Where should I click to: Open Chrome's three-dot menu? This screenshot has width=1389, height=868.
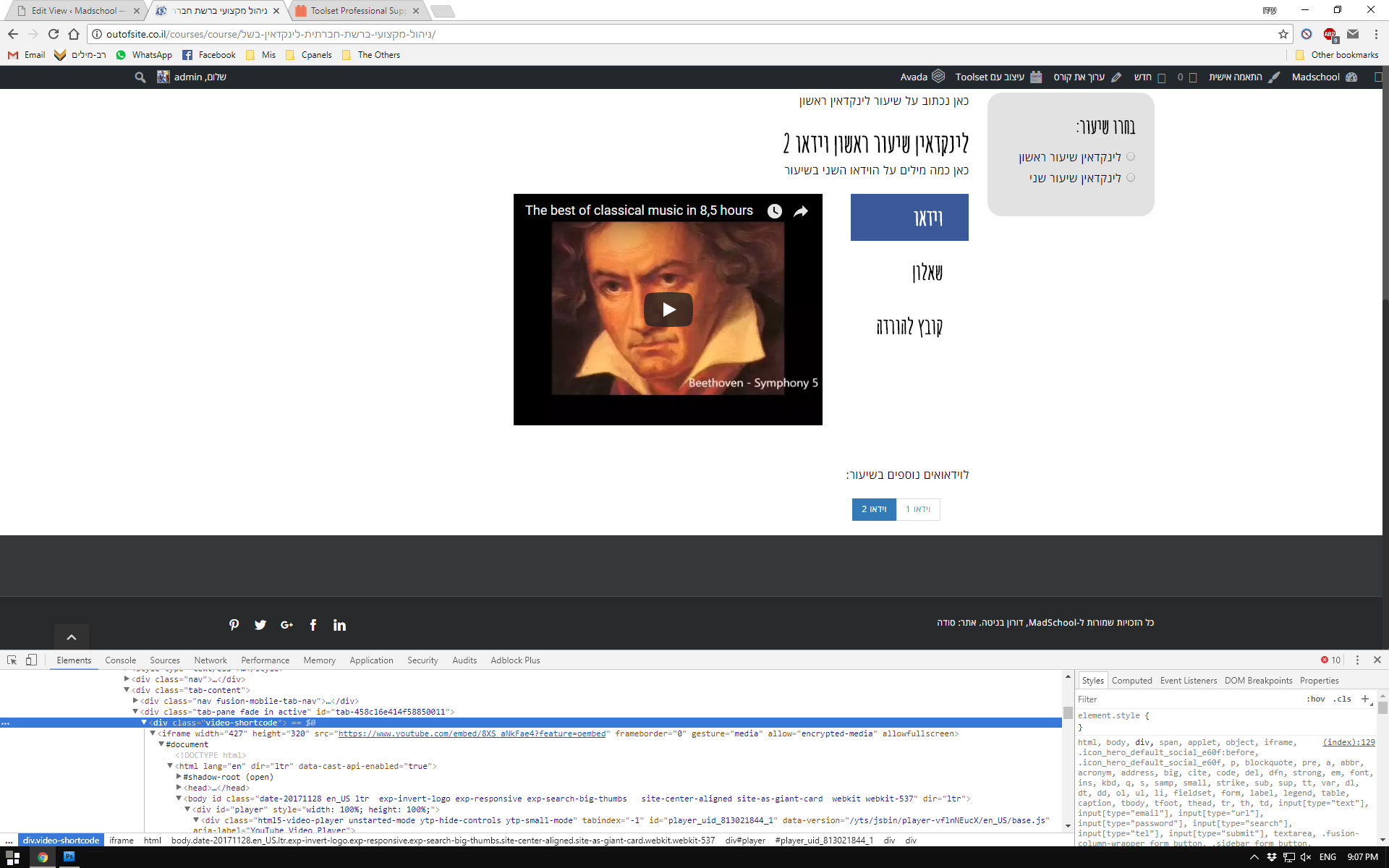[x=1376, y=34]
